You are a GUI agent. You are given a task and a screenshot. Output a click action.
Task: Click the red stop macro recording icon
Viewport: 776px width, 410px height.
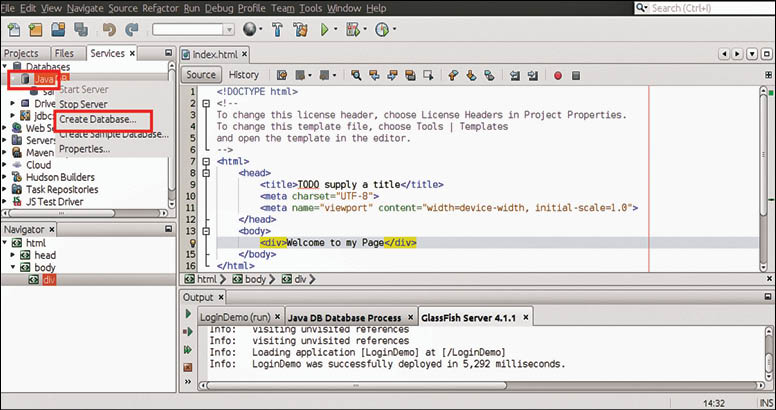pos(557,75)
